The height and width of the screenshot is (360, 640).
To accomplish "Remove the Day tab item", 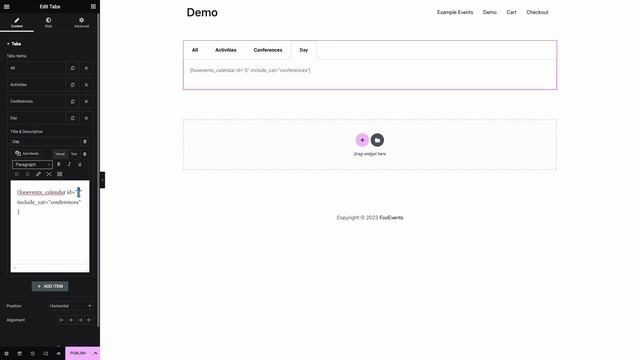I will coord(86,118).
